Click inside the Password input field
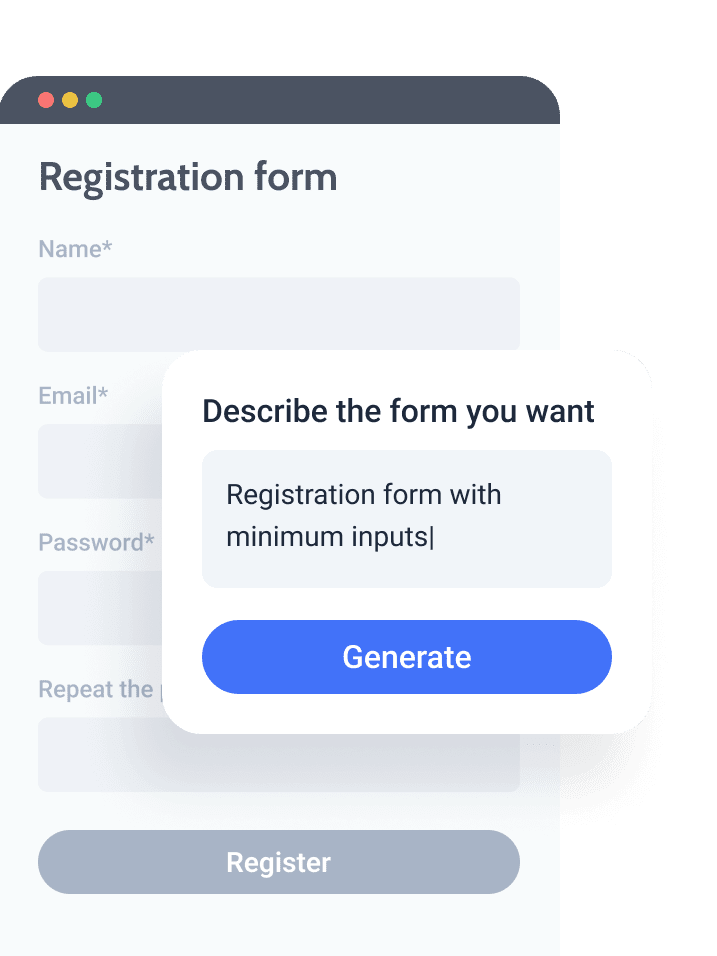Image resolution: width=717 pixels, height=956 pixels. point(100,608)
